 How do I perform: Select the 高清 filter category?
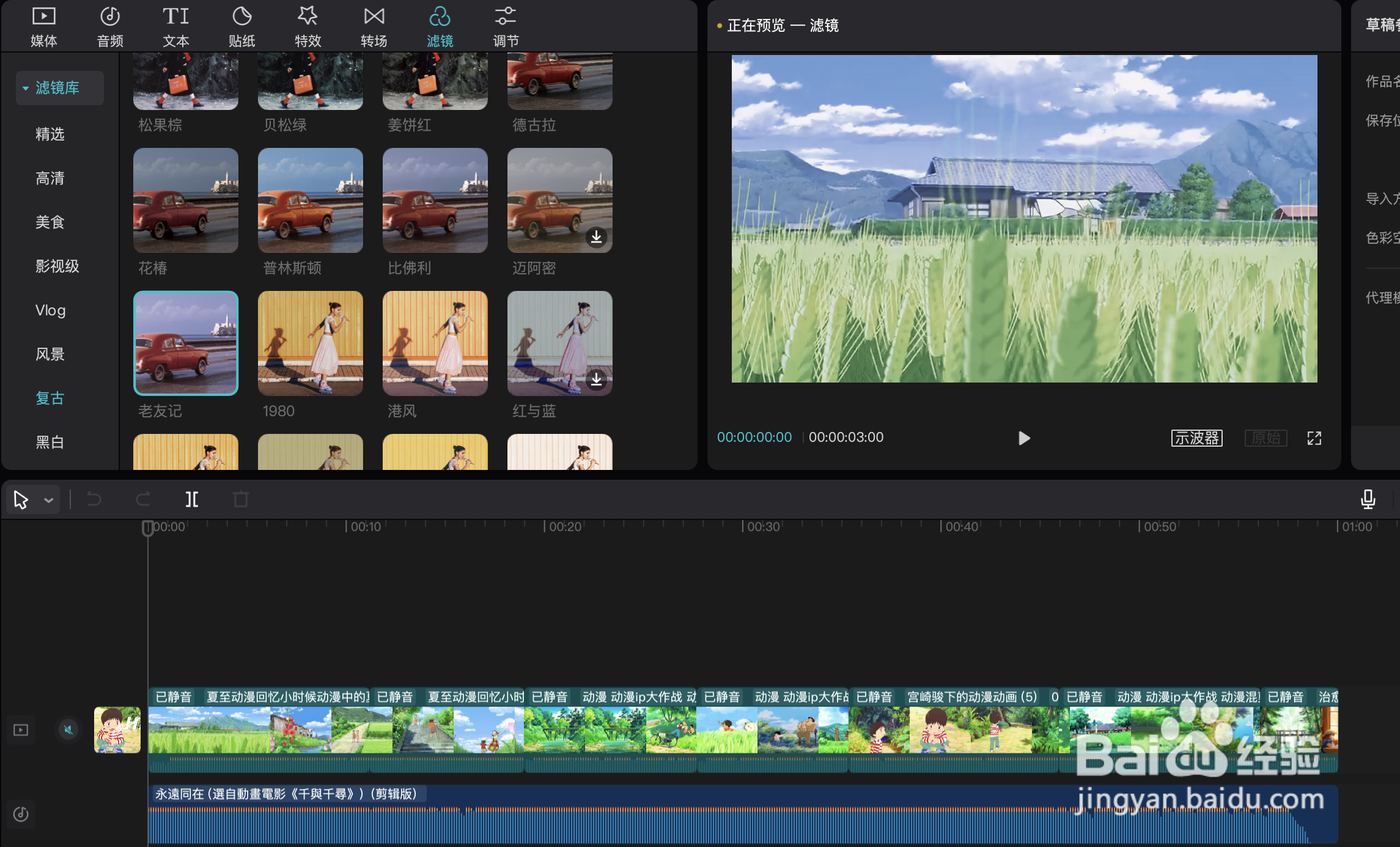tap(50, 178)
